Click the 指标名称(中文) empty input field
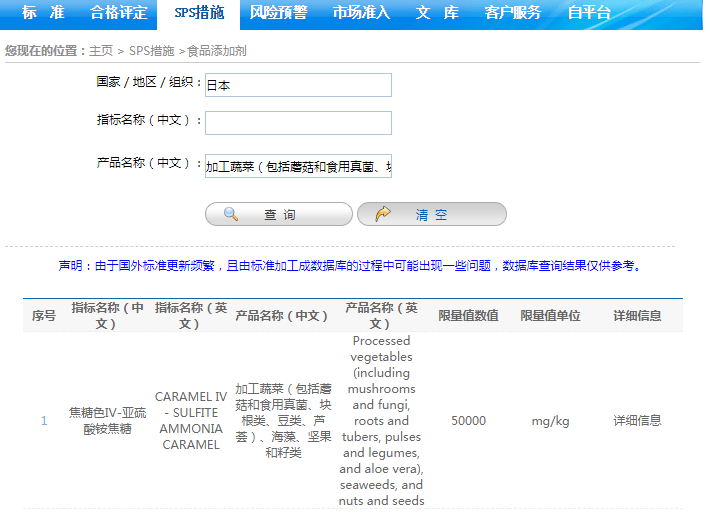 coord(298,123)
